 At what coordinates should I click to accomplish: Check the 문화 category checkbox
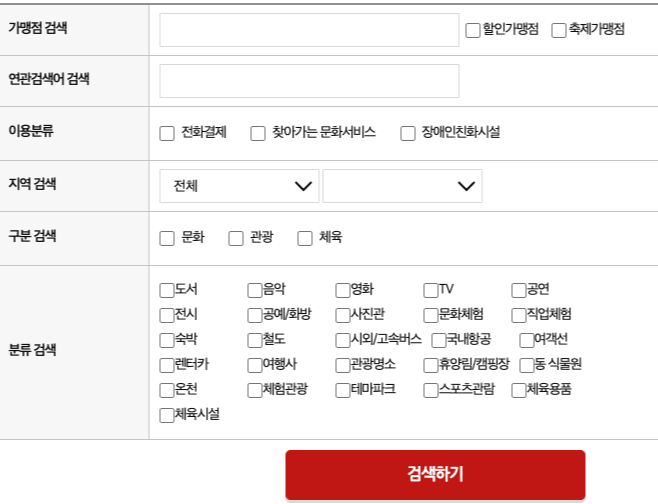[167, 238]
